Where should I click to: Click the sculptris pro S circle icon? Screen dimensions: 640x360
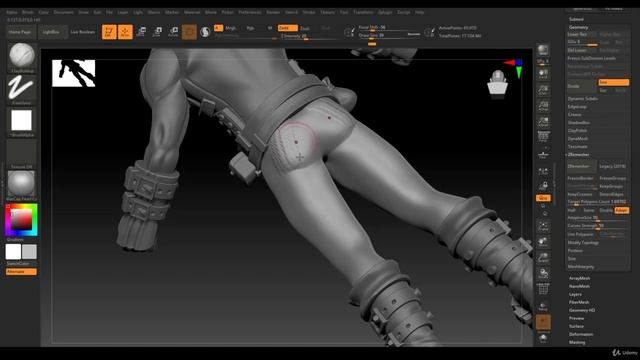click(x=205, y=32)
